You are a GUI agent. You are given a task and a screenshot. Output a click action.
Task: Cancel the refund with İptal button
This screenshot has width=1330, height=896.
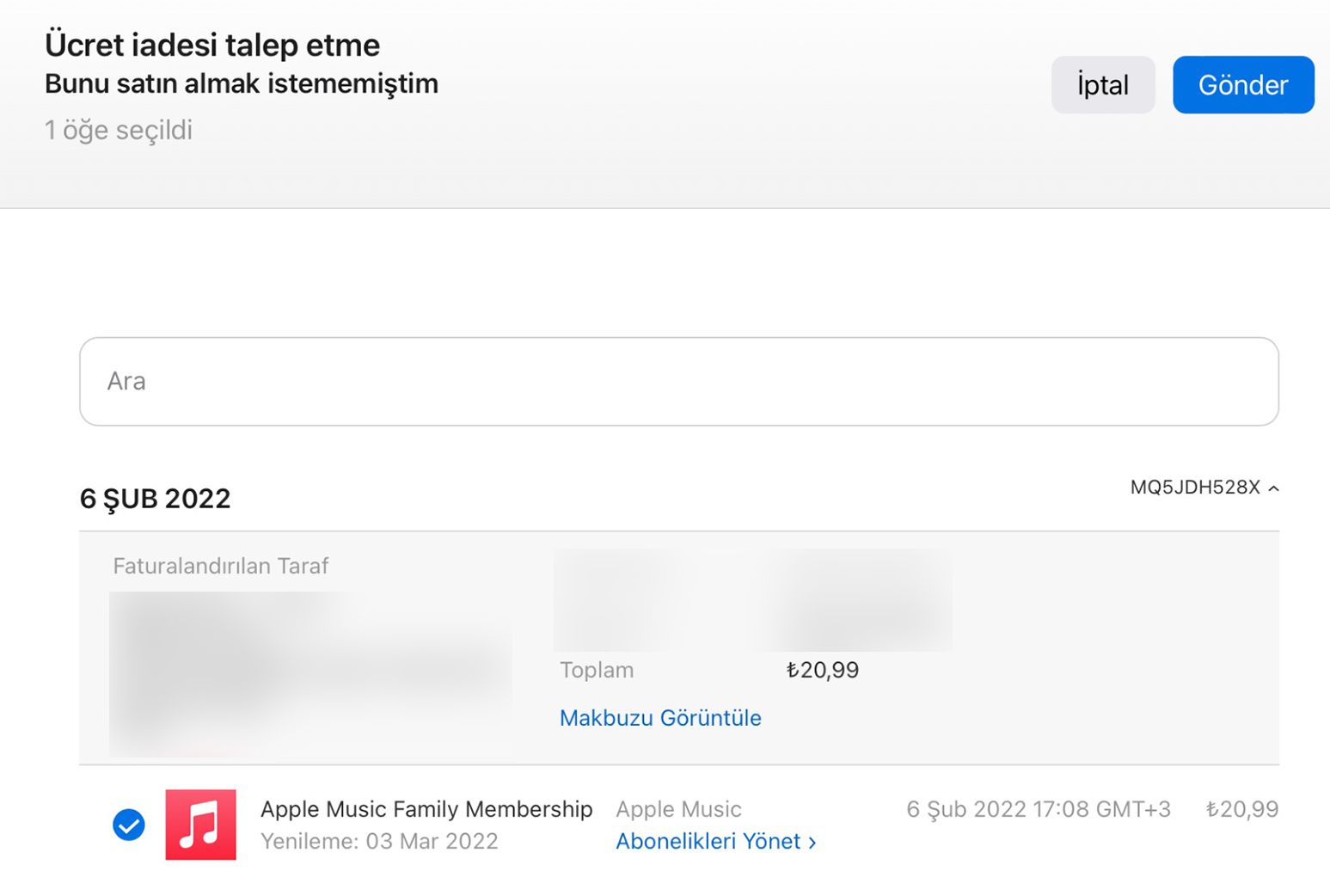point(1102,85)
